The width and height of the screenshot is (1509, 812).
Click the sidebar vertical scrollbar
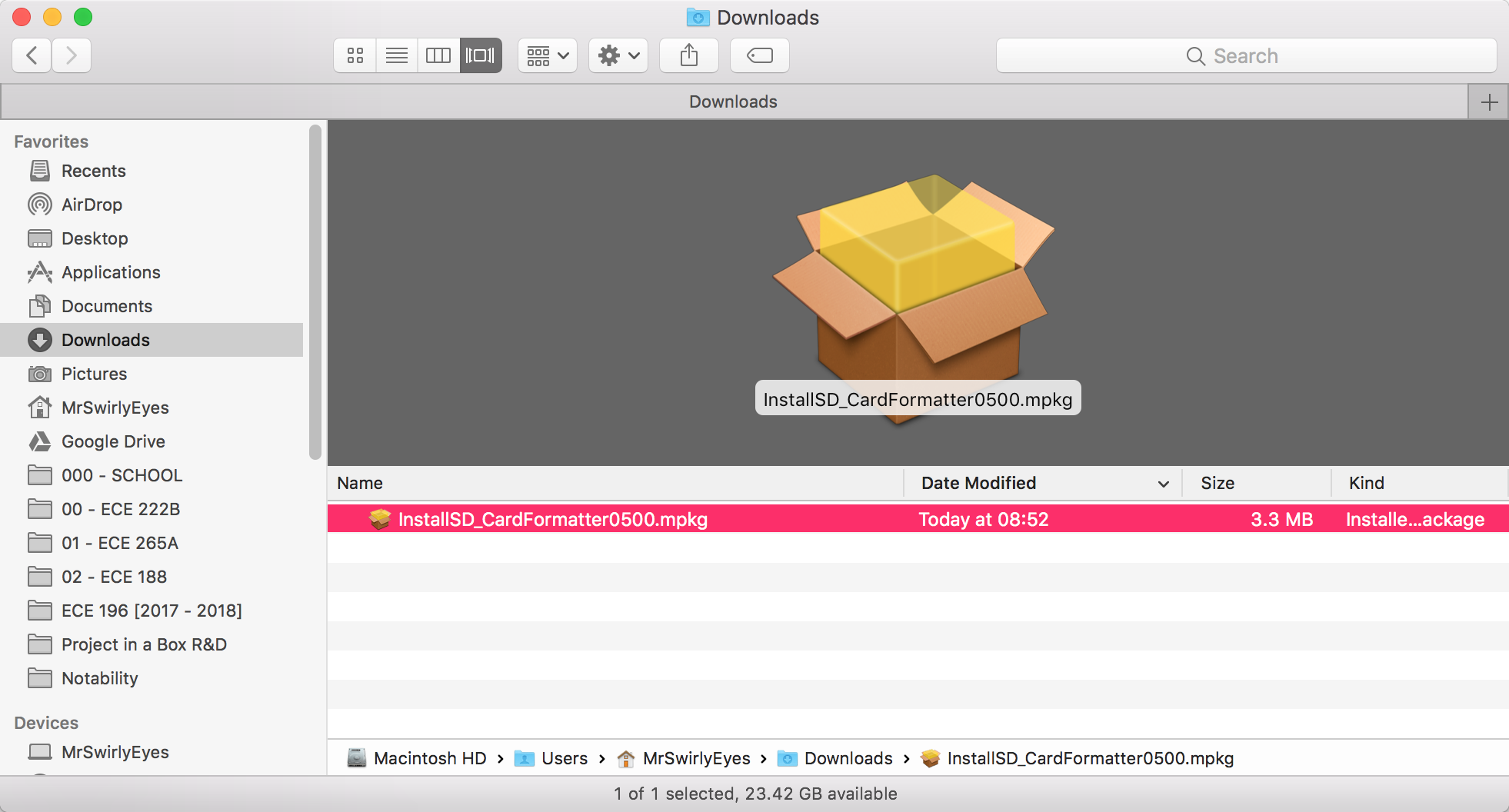[x=315, y=292]
